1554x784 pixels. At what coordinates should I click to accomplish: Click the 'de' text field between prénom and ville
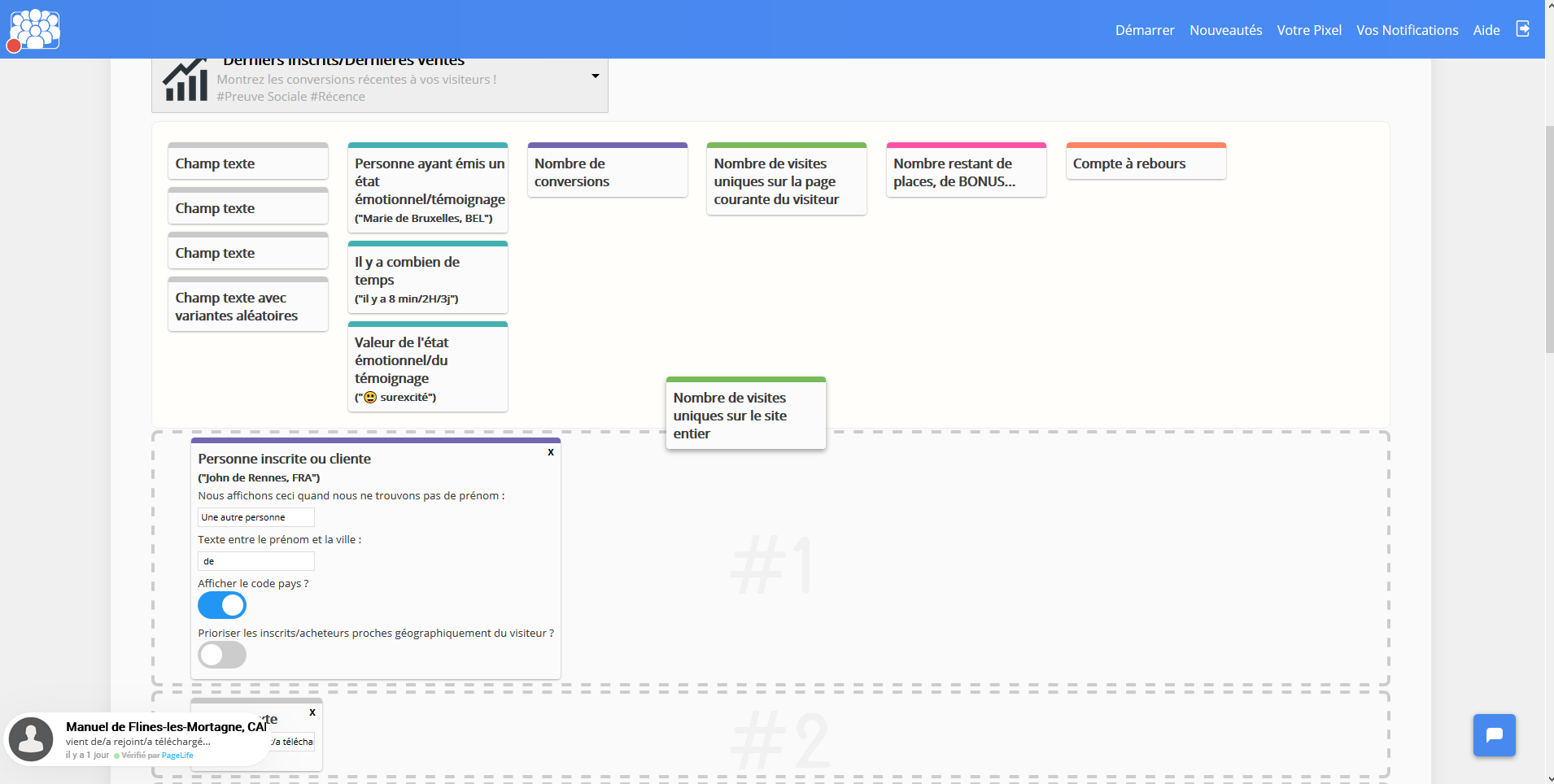click(x=256, y=561)
